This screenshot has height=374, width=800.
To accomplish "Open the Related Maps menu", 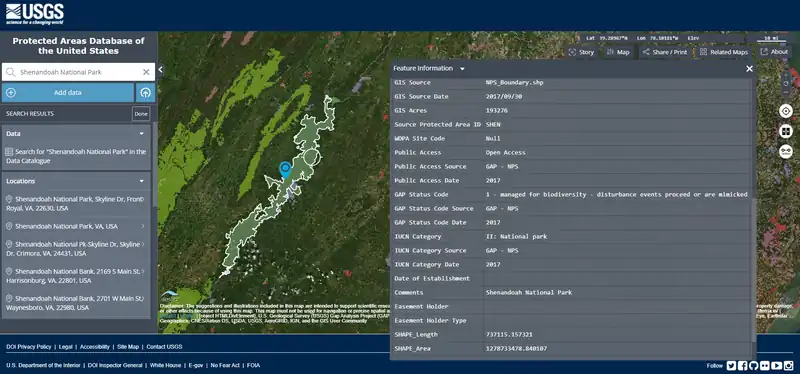I will point(724,52).
